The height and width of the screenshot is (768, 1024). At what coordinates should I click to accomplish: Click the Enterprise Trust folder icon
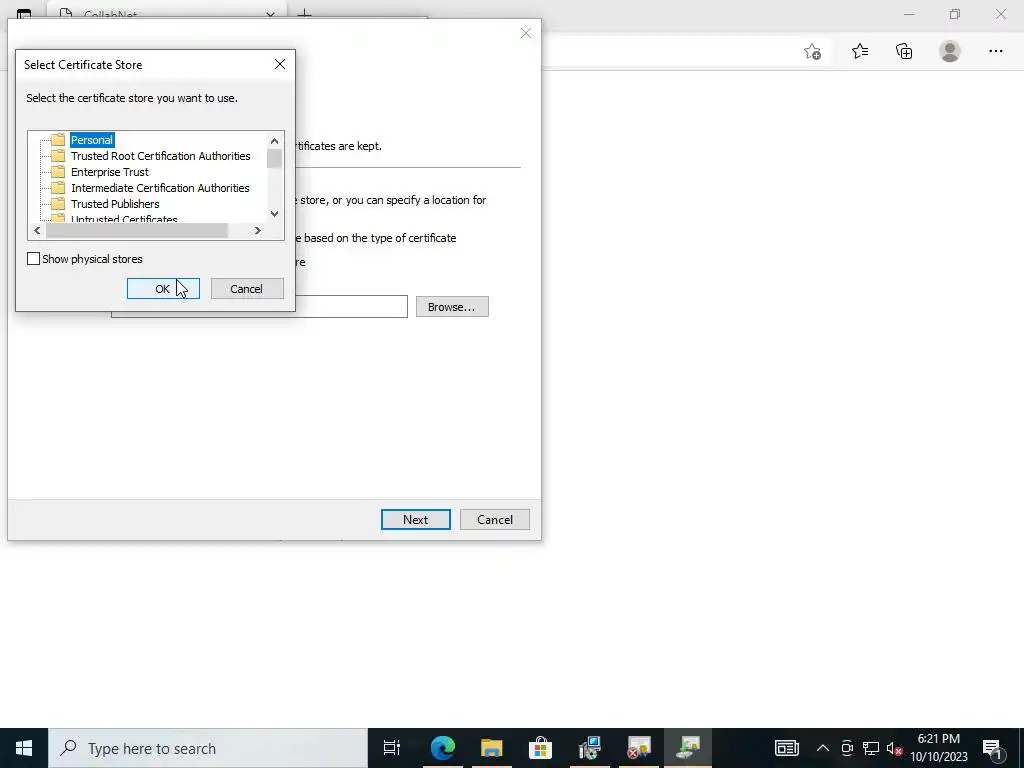(58, 172)
